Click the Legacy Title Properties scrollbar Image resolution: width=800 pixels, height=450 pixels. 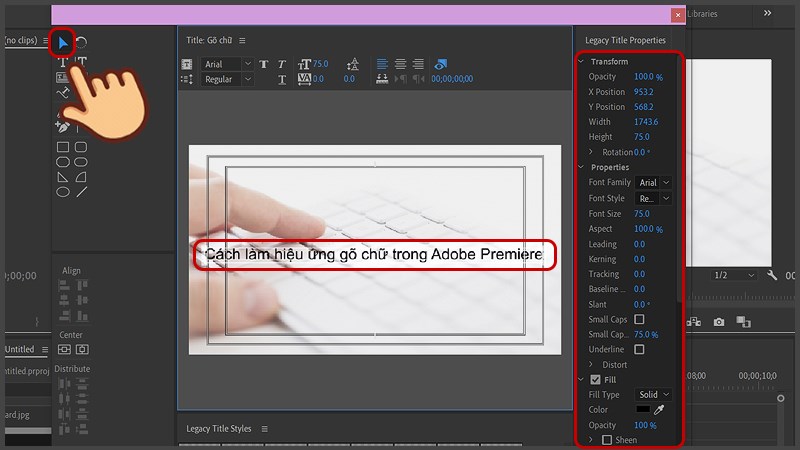pyautogui.click(x=679, y=179)
